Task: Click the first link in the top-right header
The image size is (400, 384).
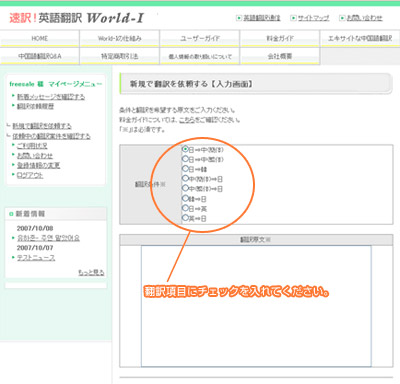Action: pos(262,18)
